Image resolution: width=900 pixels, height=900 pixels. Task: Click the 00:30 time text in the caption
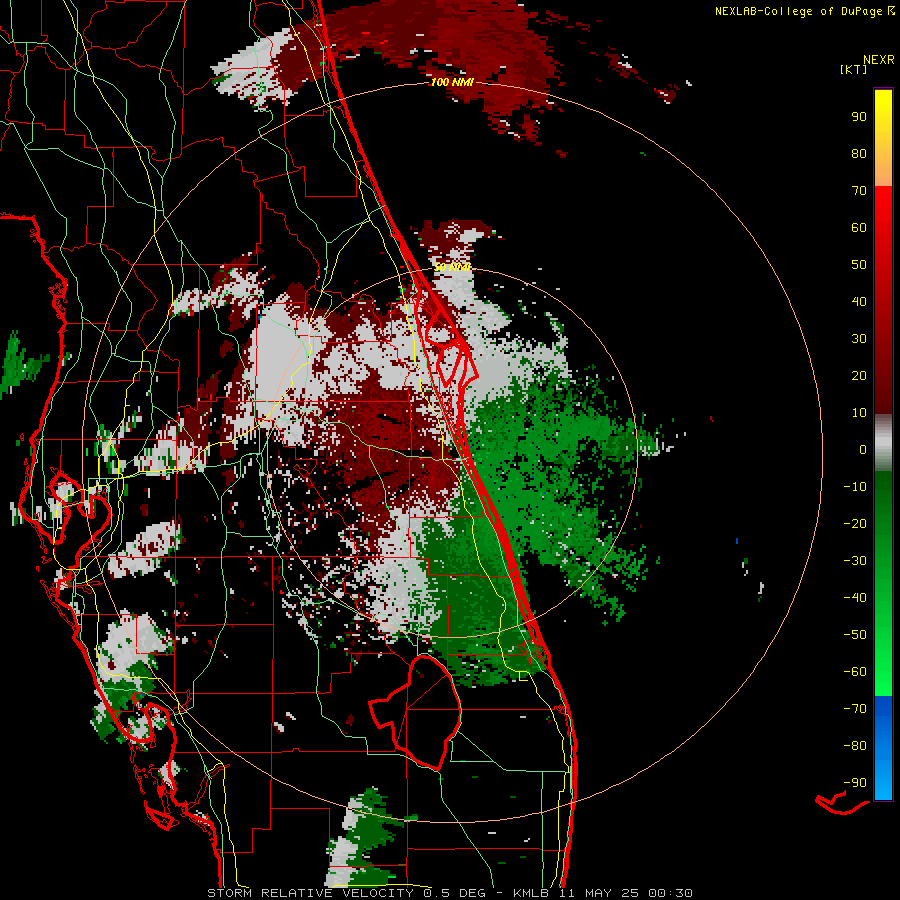[670, 893]
